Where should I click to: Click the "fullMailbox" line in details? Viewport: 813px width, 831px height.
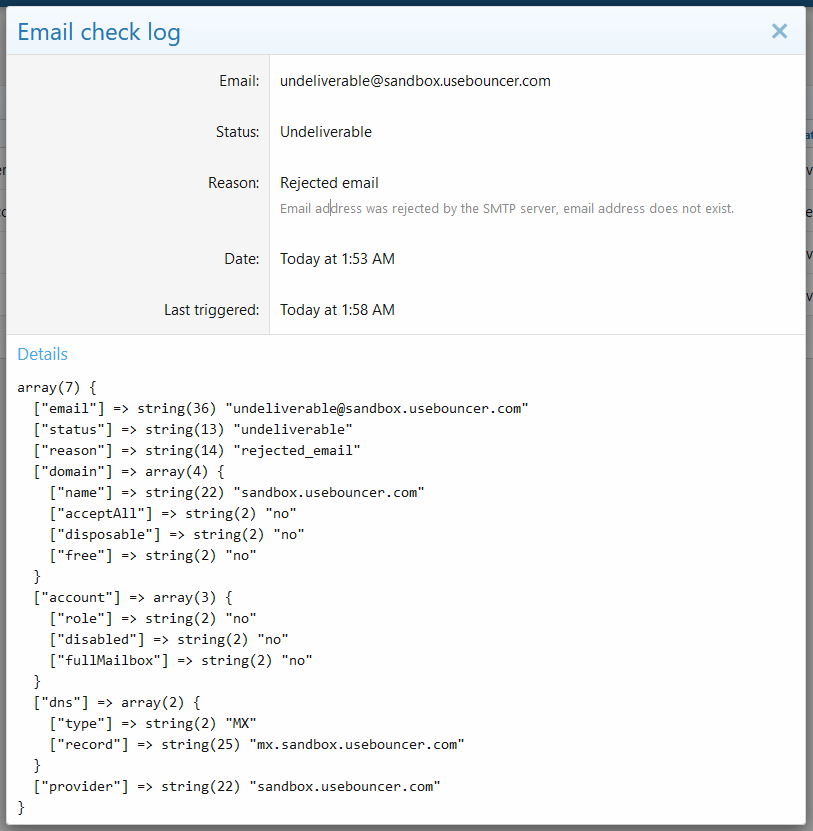pyautogui.click(x=180, y=660)
